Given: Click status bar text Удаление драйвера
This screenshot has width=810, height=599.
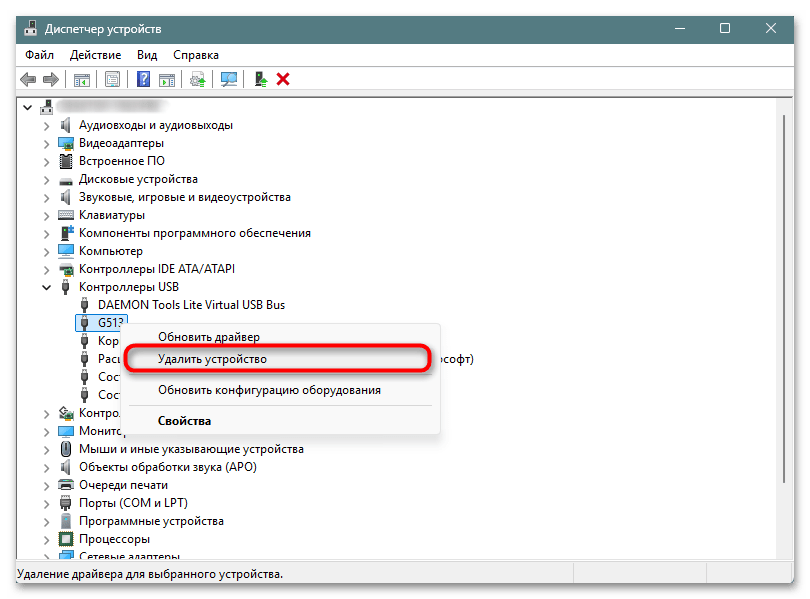Looking at the screenshot, I should coord(150,574).
